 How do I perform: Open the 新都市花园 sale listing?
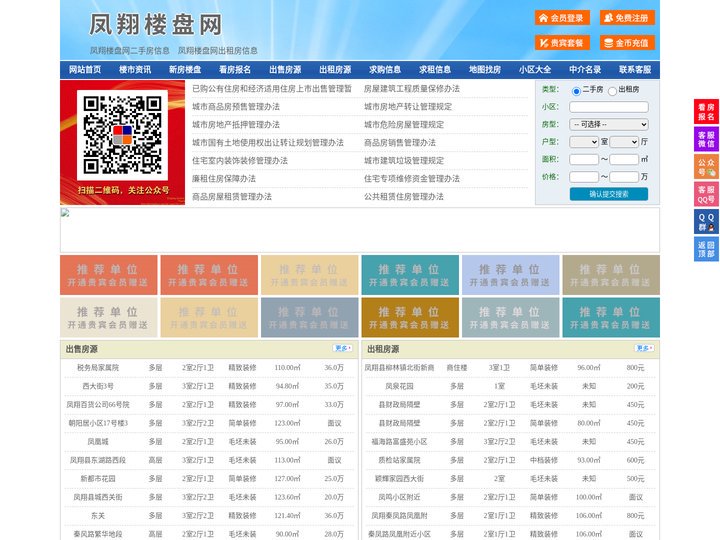[x=98, y=478]
